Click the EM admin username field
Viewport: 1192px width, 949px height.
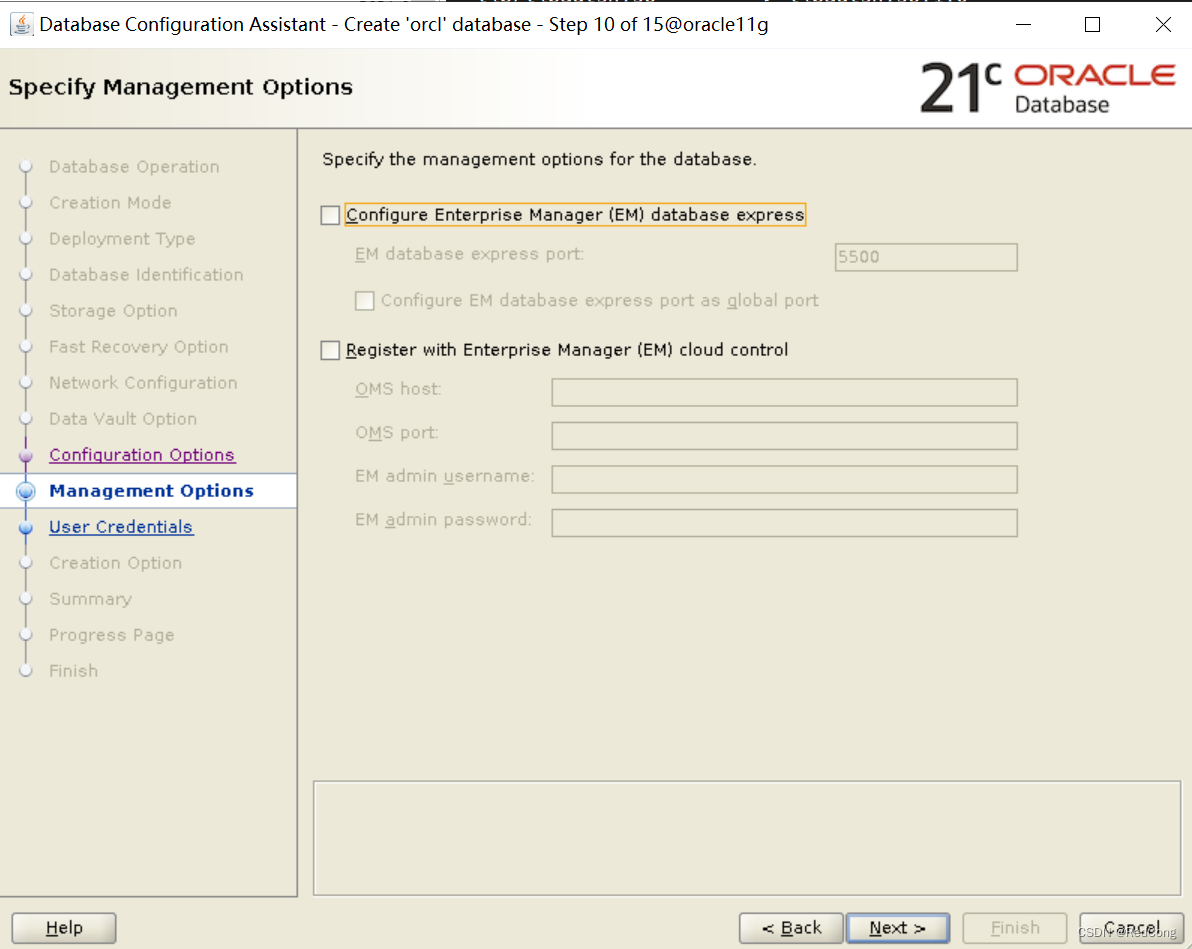pyautogui.click(x=784, y=479)
